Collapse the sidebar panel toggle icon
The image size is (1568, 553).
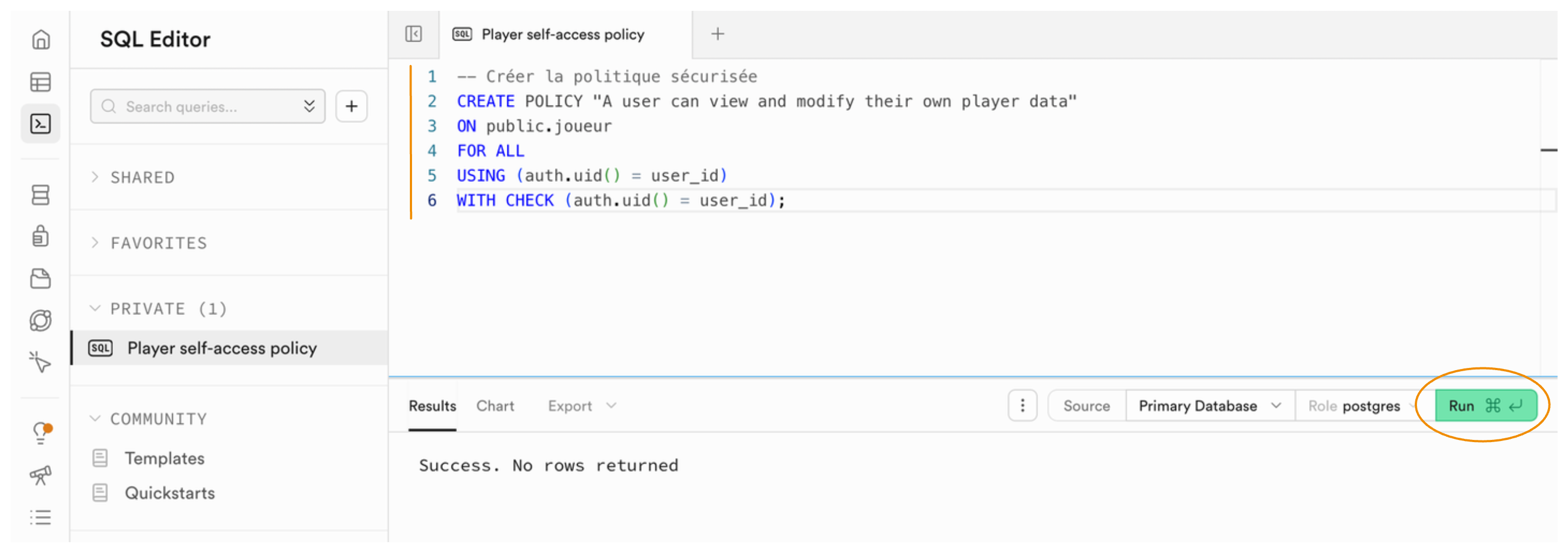pos(413,34)
